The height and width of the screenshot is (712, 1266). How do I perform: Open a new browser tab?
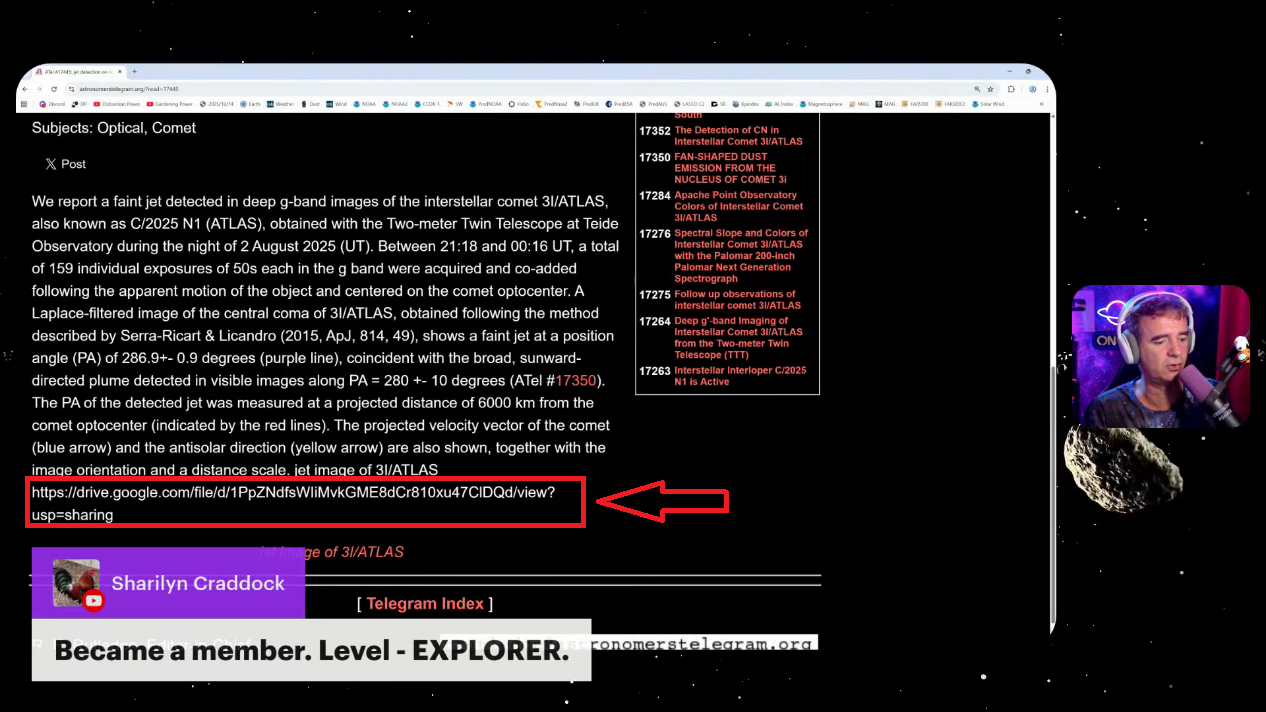134,71
